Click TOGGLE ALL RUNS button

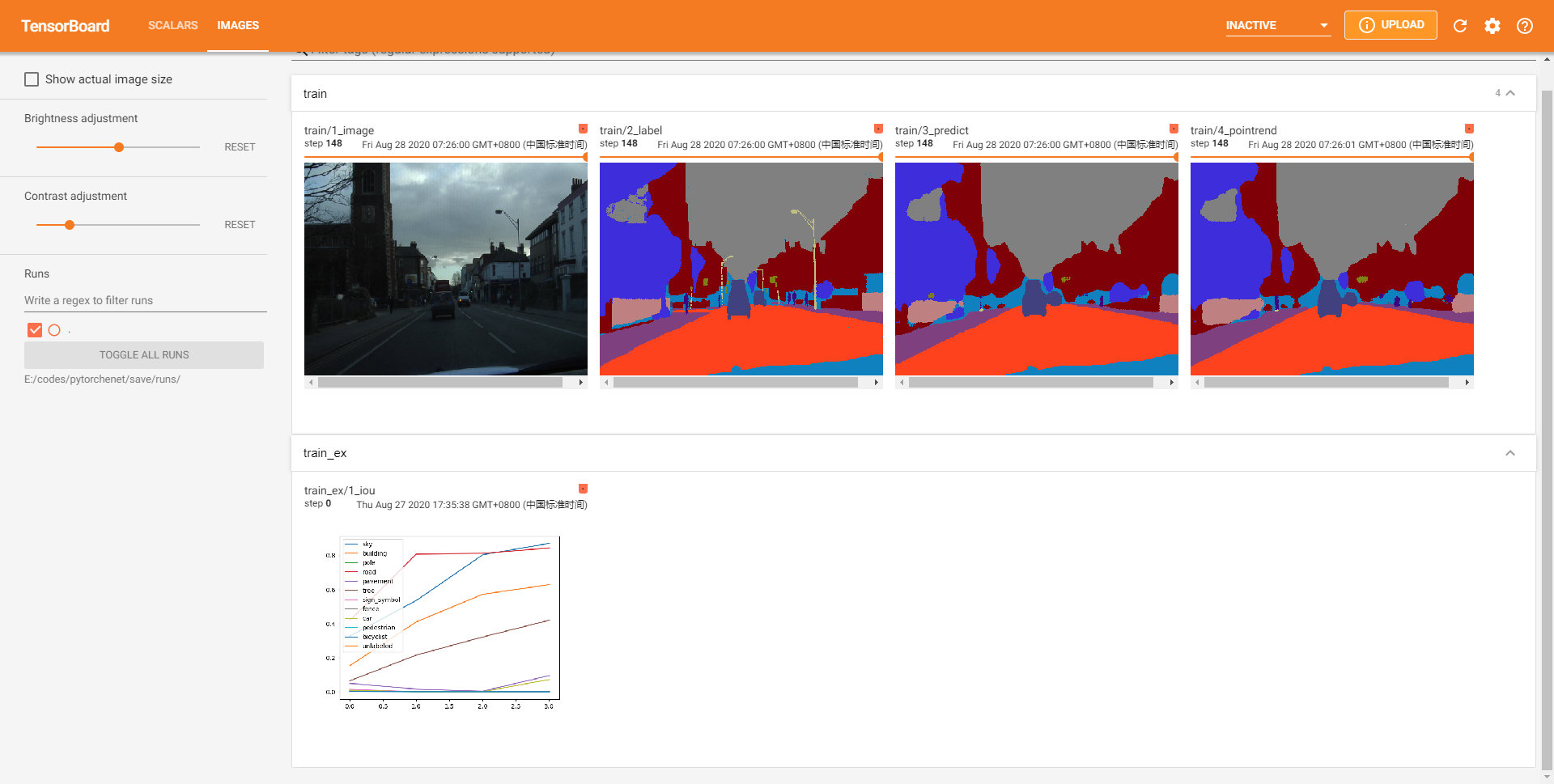pos(144,355)
